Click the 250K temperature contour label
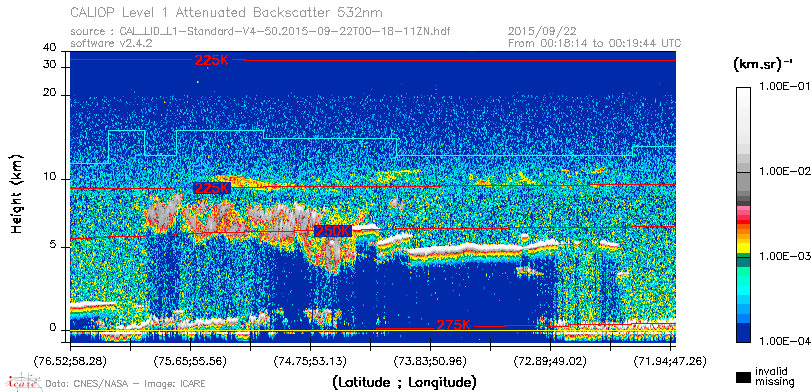 click(x=332, y=231)
